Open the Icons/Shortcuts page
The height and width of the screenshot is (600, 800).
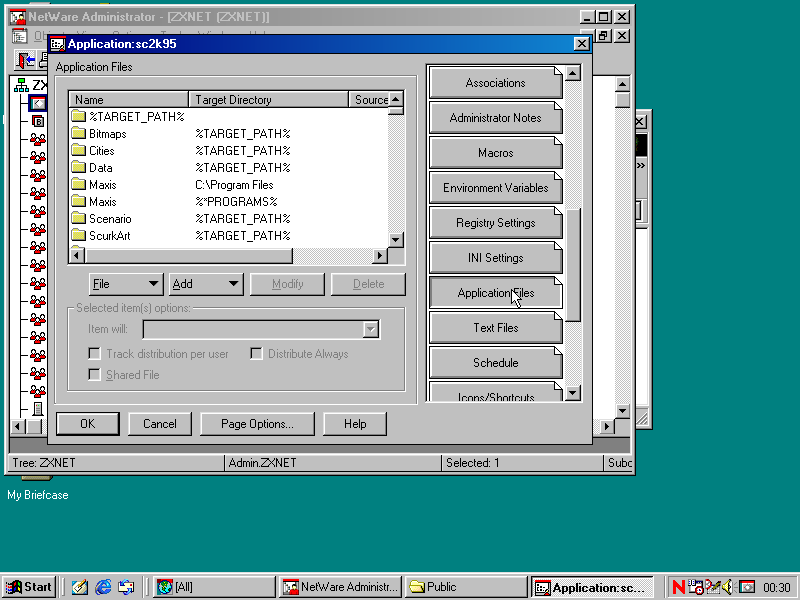(495, 392)
